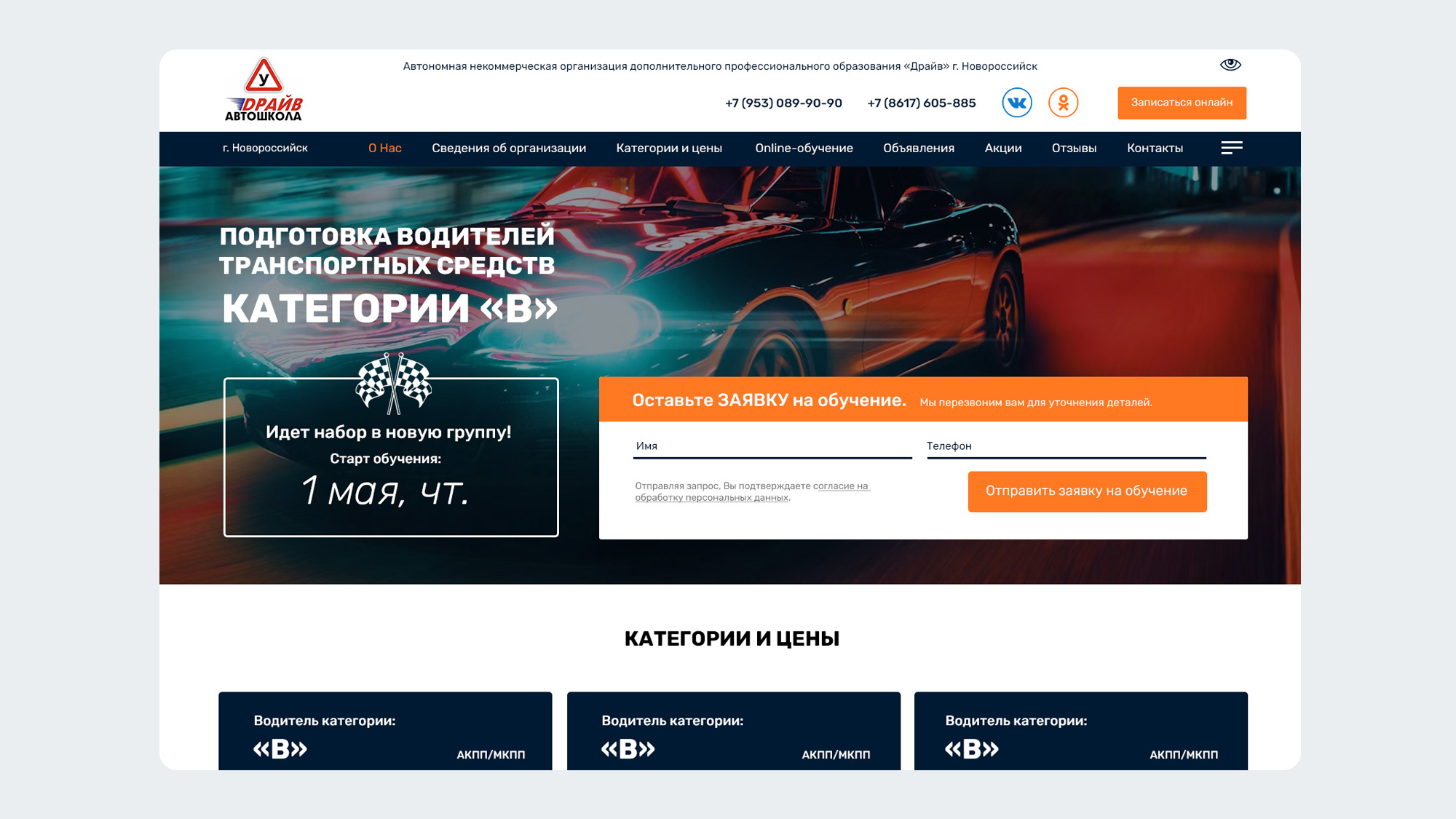Open the hamburger menu icon
The width and height of the screenshot is (1456, 819).
1232,148
